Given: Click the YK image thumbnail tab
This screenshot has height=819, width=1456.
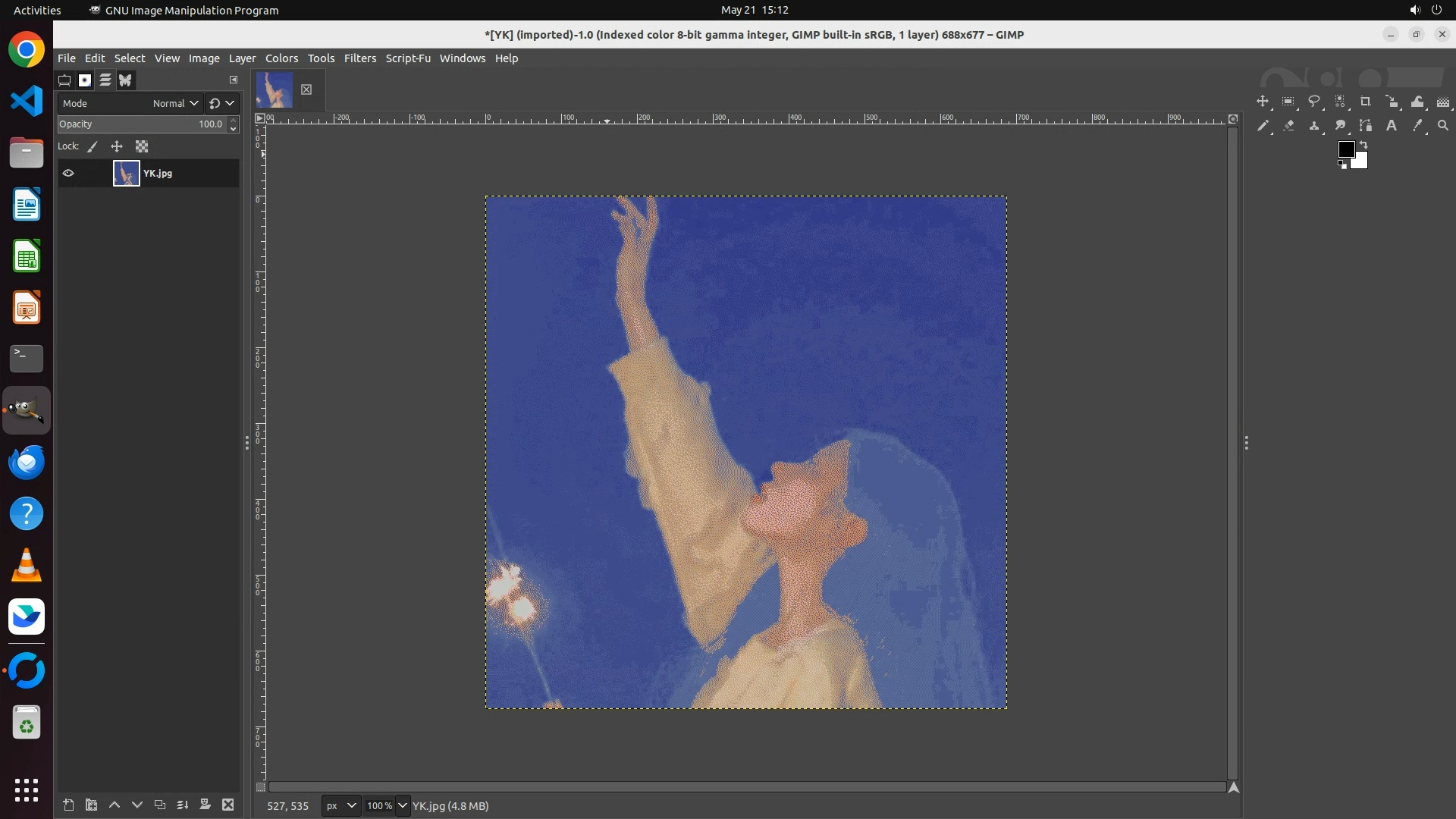Looking at the screenshot, I should [x=275, y=89].
